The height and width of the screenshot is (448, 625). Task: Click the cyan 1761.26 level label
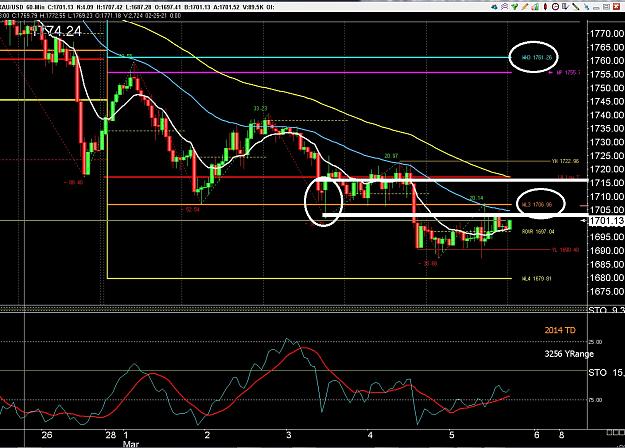[x=537, y=57]
